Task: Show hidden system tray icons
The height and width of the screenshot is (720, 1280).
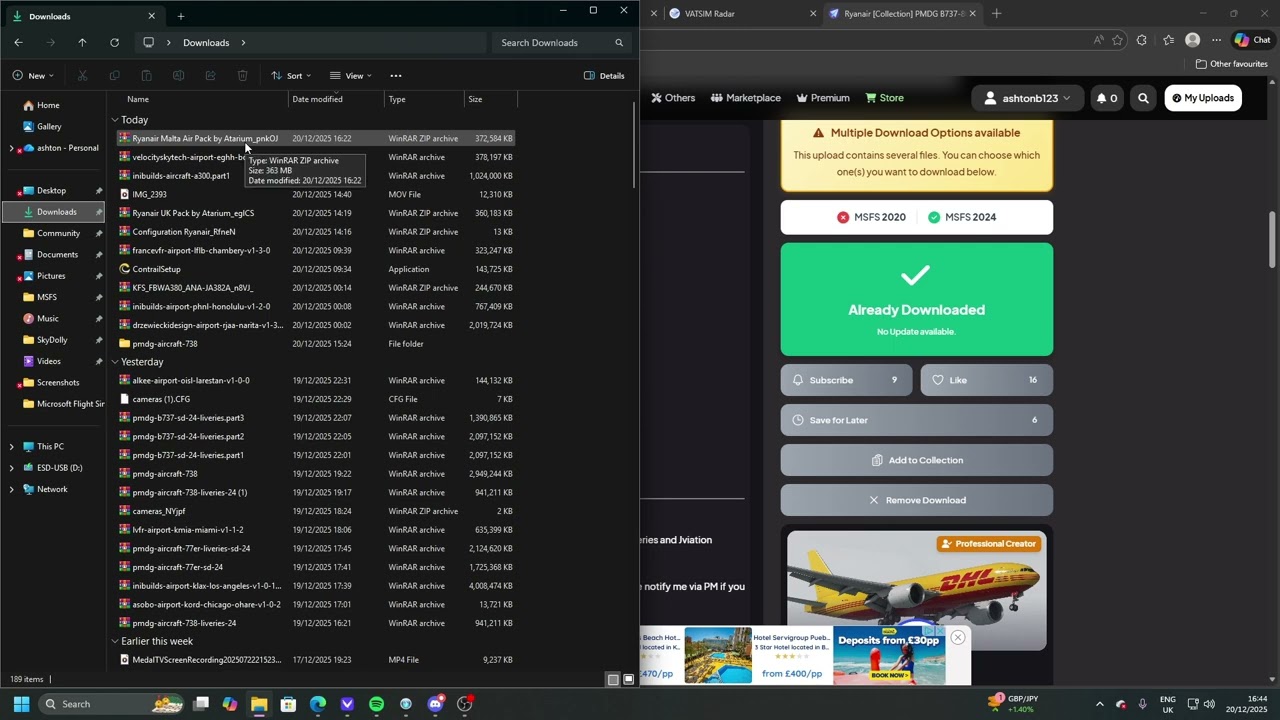Action: click(1099, 704)
